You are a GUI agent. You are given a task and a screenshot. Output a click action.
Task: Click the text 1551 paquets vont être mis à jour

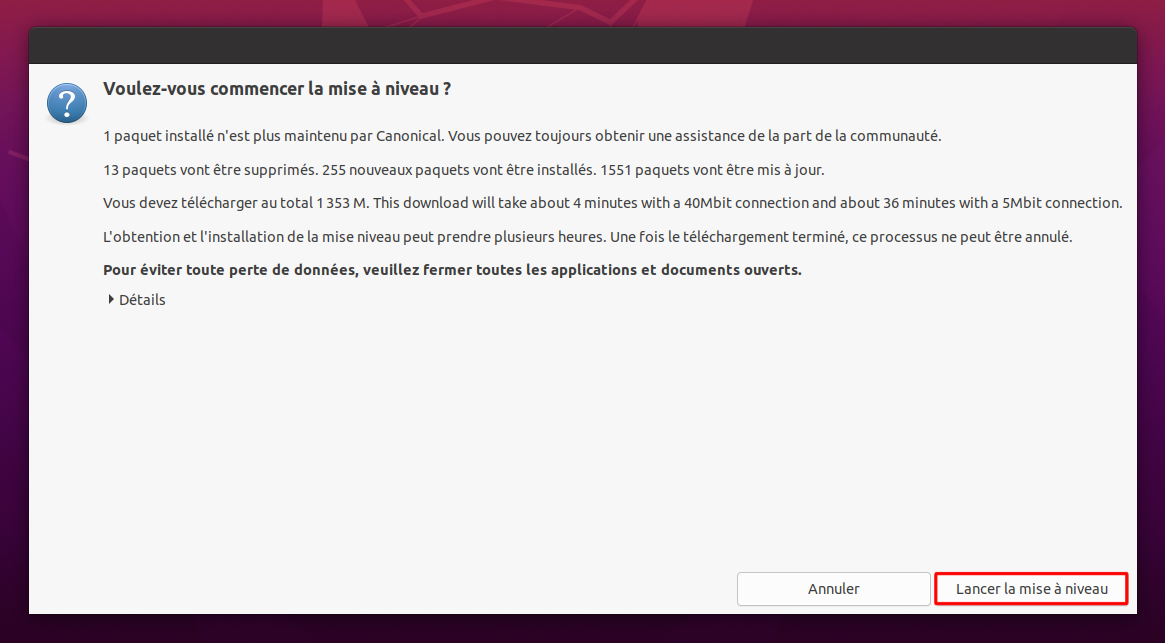click(x=713, y=169)
